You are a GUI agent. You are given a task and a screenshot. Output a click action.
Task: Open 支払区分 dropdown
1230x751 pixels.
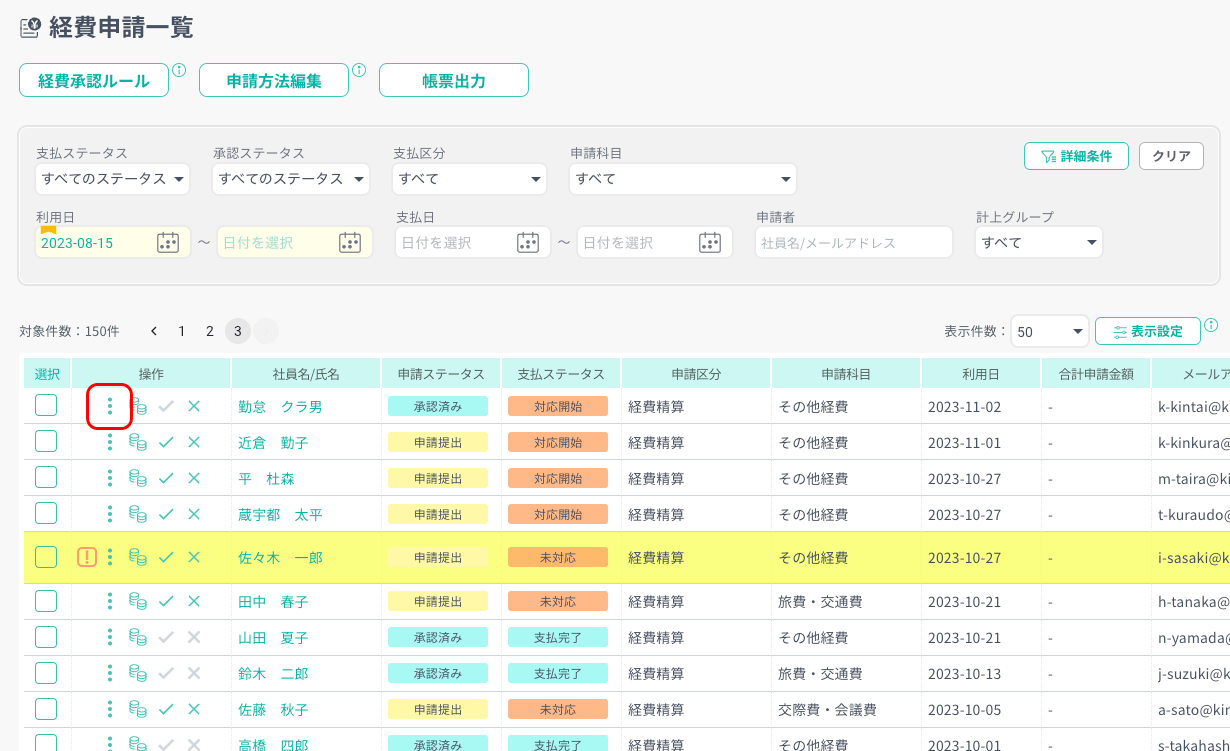point(470,179)
